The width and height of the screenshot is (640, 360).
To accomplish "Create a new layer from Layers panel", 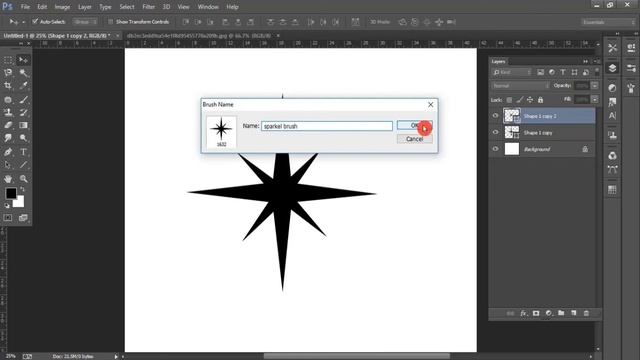I will tap(573, 313).
